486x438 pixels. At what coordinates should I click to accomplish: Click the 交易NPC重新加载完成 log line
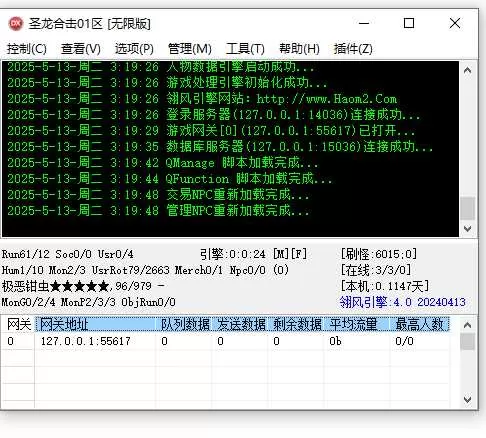pos(158,195)
